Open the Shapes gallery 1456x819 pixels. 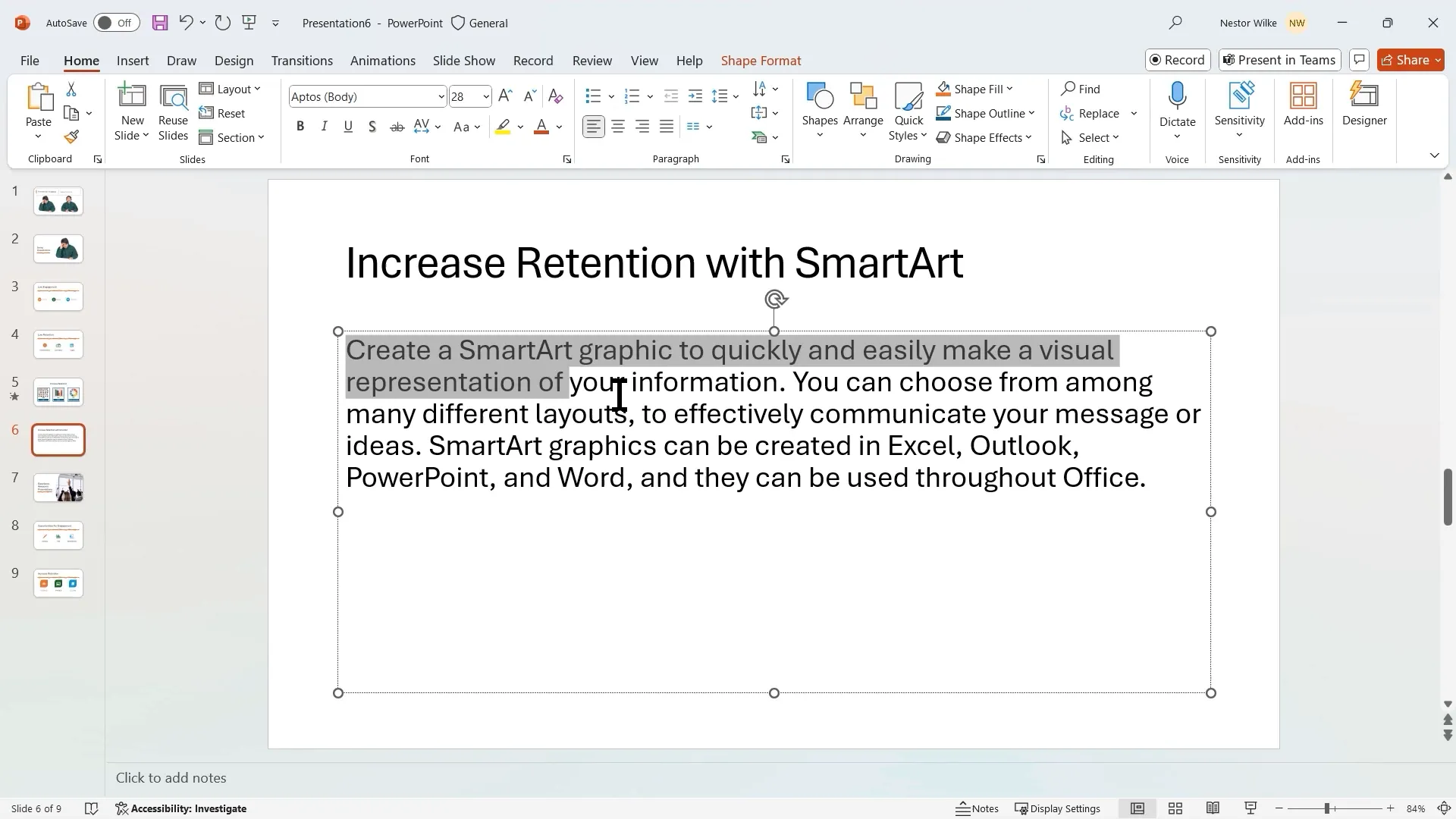(x=820, y=111)
